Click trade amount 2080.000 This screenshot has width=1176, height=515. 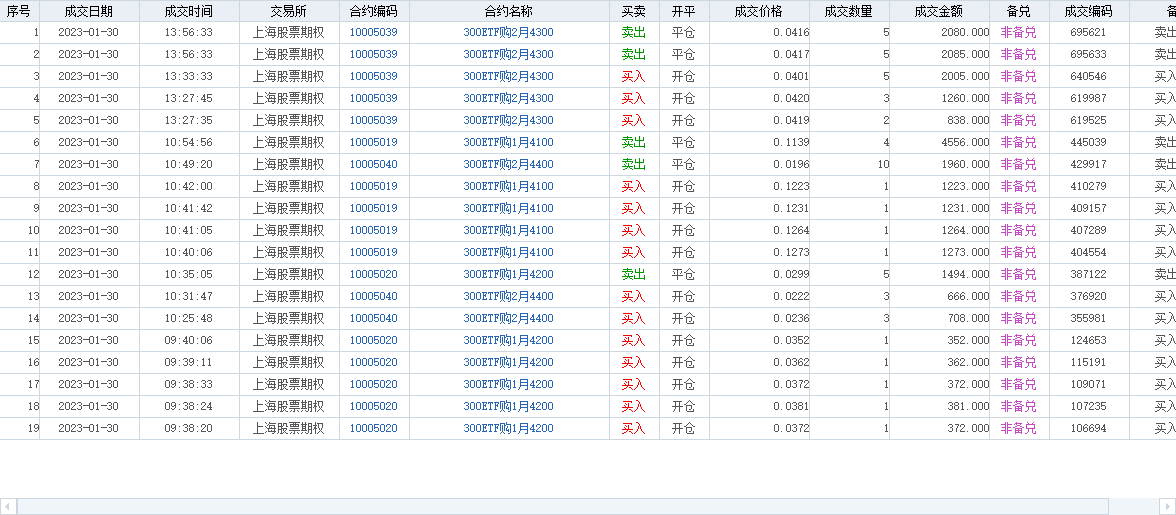pyautogui.click(x=965, y=32)
